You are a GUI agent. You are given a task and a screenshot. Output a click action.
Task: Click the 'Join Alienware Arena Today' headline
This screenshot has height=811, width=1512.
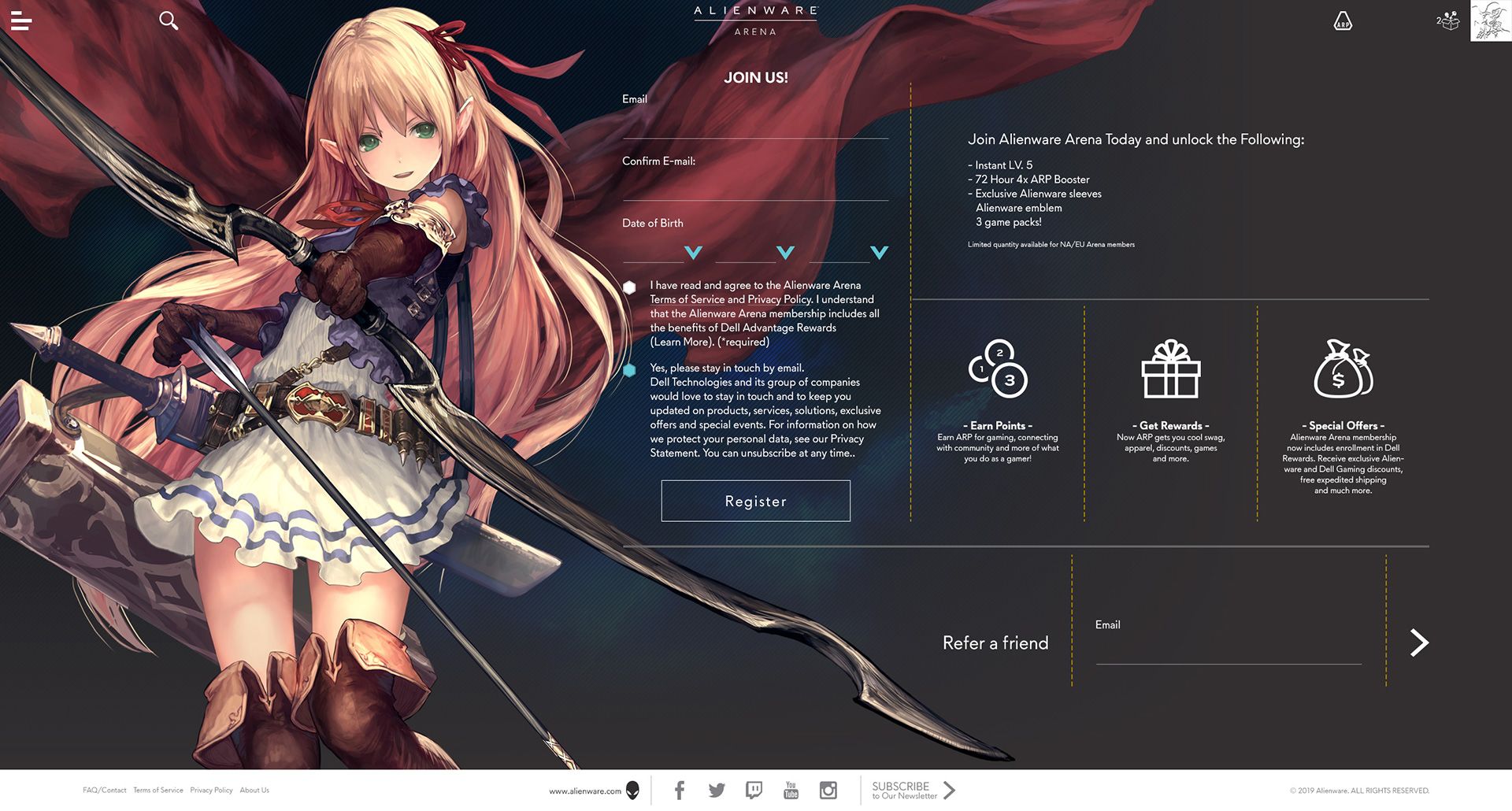[x=1136, y=139]
